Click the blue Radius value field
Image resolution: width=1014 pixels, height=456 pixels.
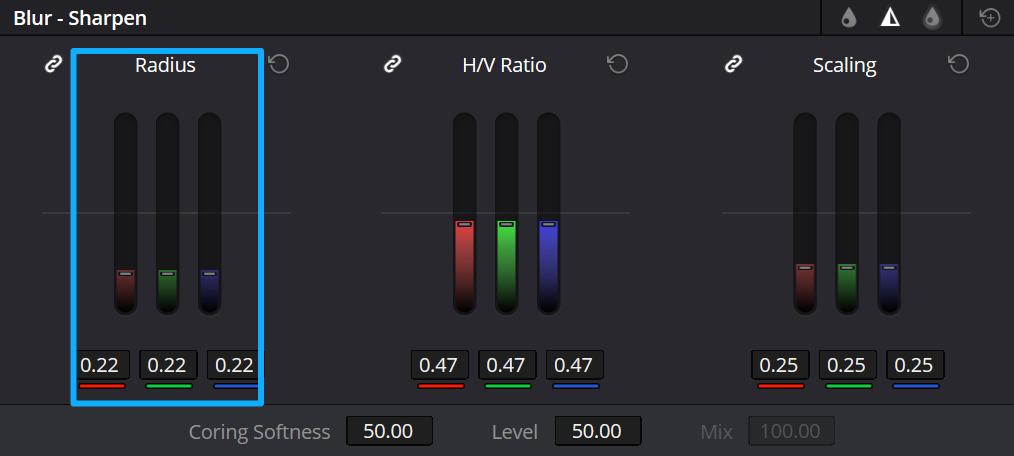[235, 365]
